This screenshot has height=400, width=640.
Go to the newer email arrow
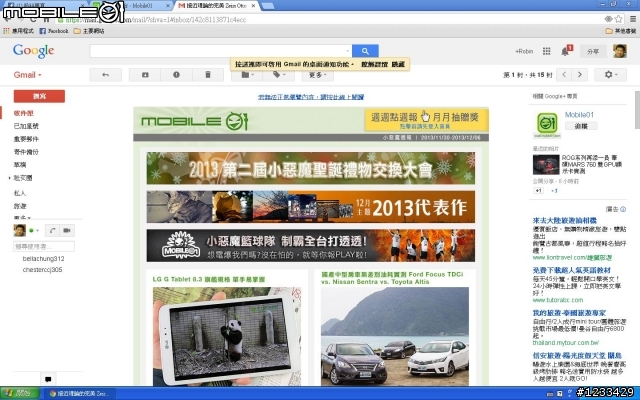564,75
